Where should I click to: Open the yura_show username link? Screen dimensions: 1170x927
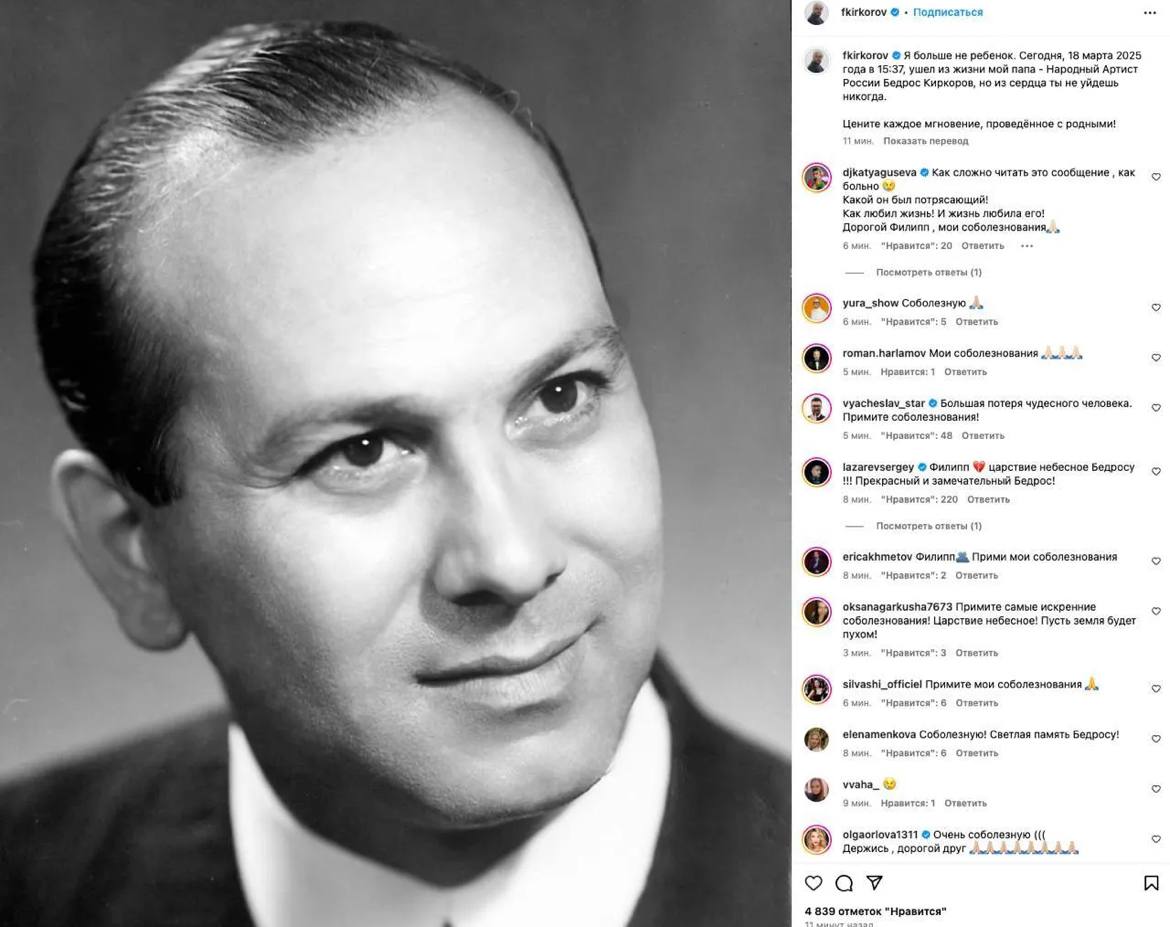click(870, 303)
